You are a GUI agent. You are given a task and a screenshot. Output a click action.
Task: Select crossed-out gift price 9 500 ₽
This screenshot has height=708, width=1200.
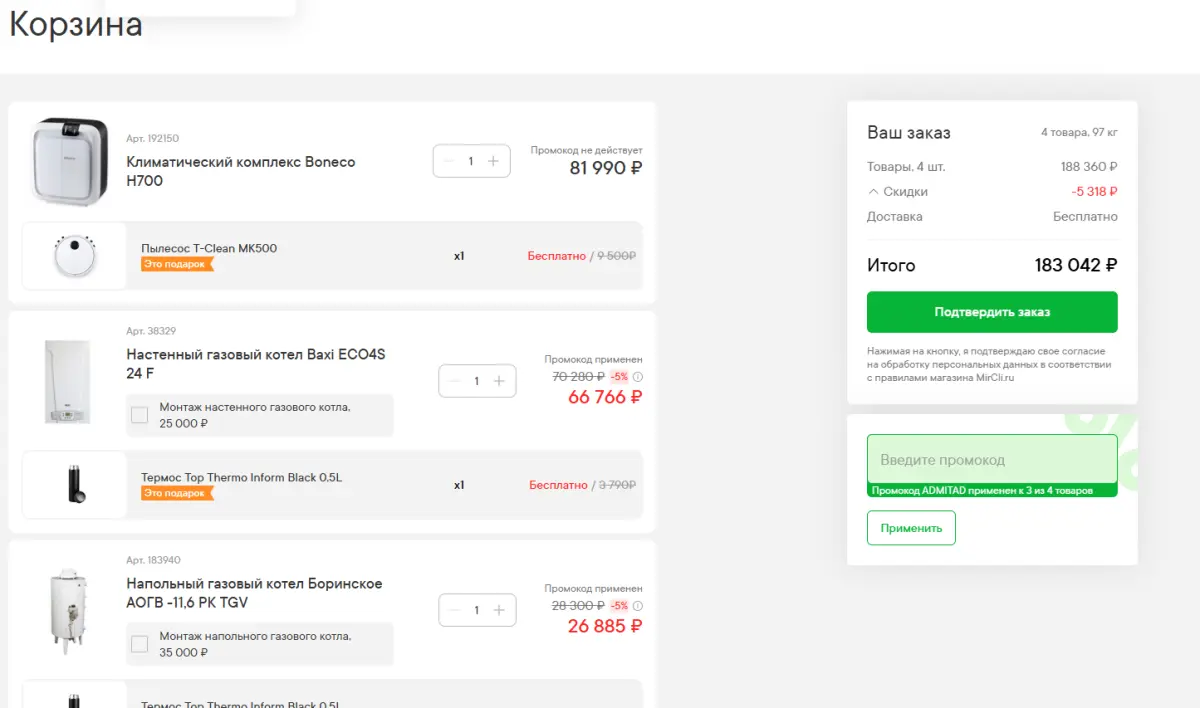[x=617, y=256]
